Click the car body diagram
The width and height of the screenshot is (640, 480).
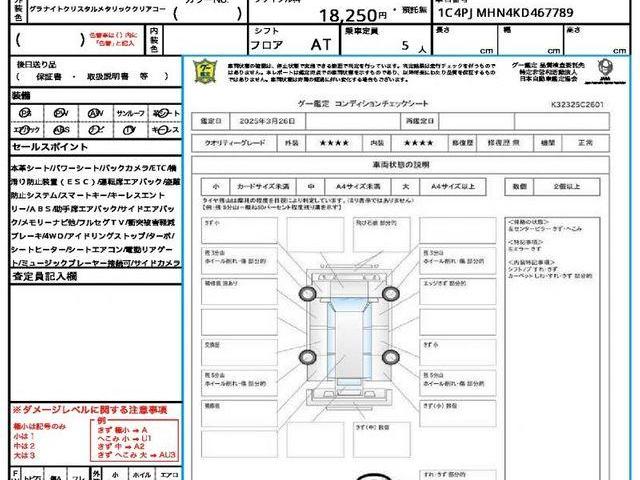point(349,336)
